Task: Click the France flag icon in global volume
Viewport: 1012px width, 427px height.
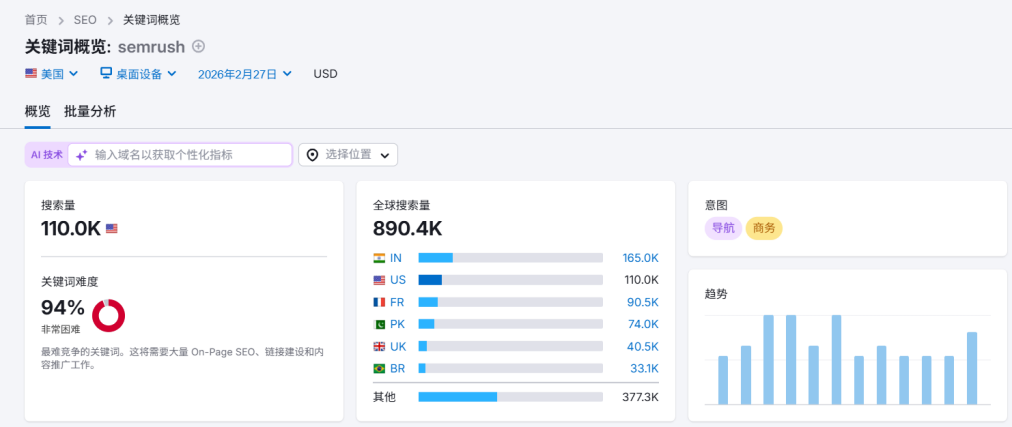Action: 379,302
